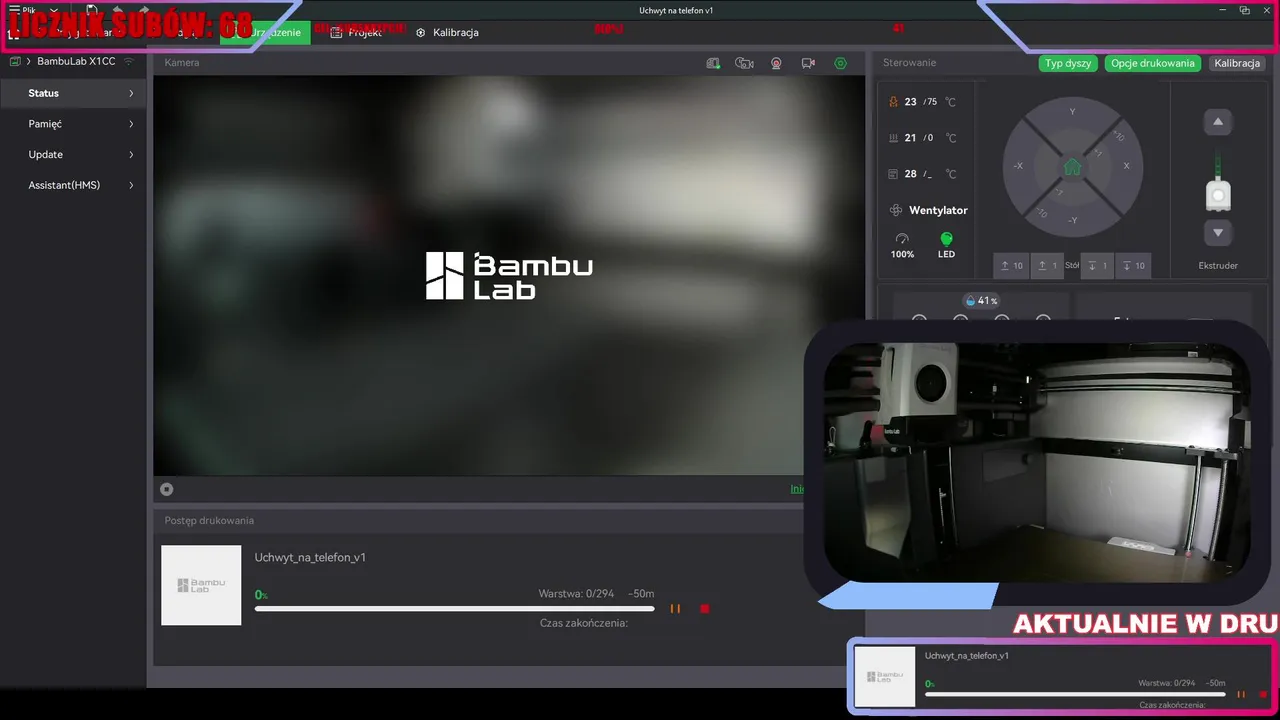Click the extruder toolhead image

[x=1217, y=195]
